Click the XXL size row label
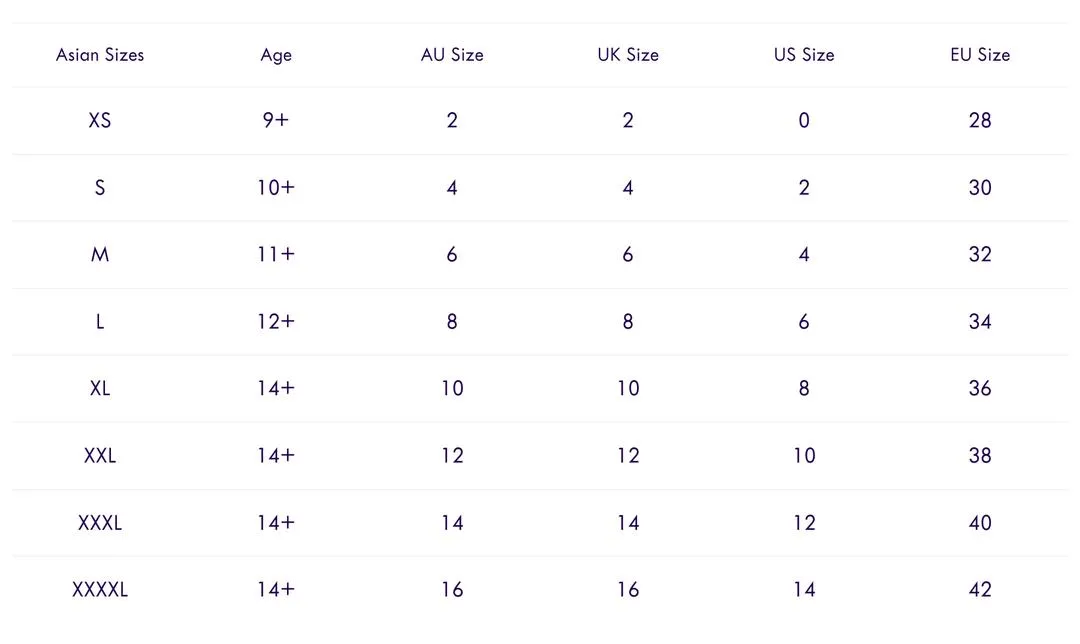Image resolution: width=1080 pixels, height=644 pixels. click(x=100, y=455)
